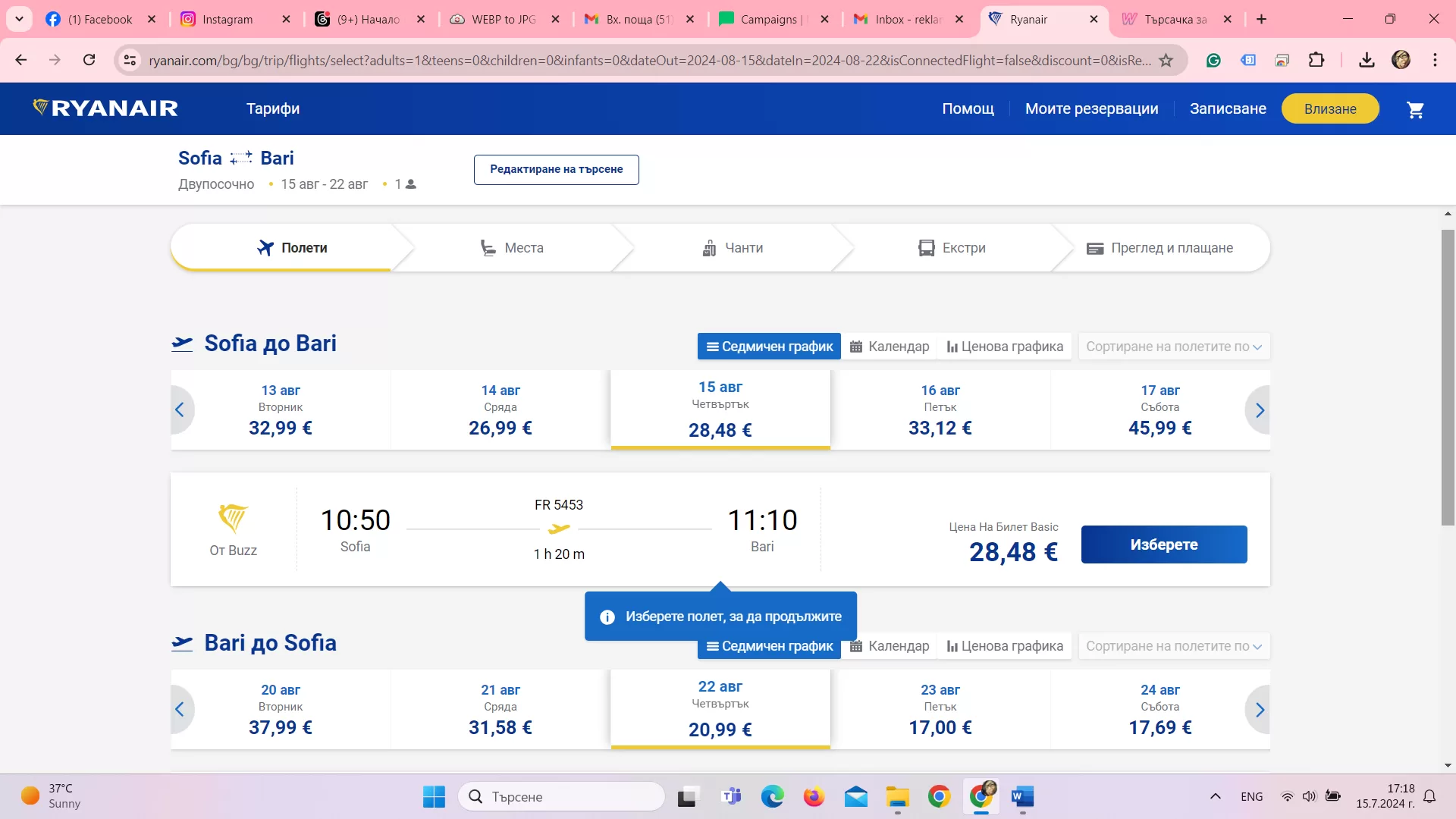Go to 'Места' booking step
Image resolution: width=1456 pixels, height=819 pixels.
pyautogui.click(x=512, y=248)
